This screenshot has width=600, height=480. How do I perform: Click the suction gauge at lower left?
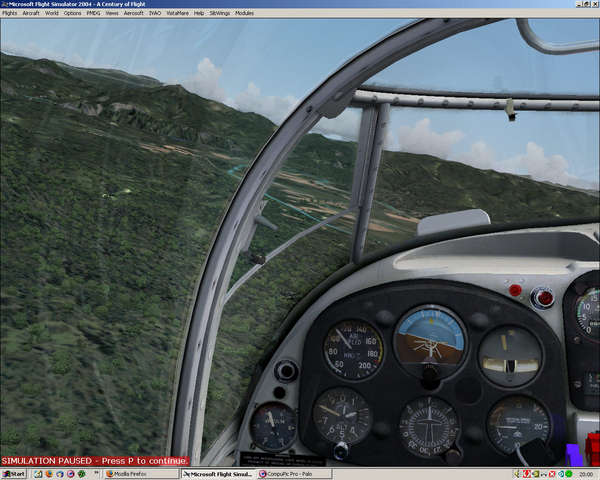point(272,426)
